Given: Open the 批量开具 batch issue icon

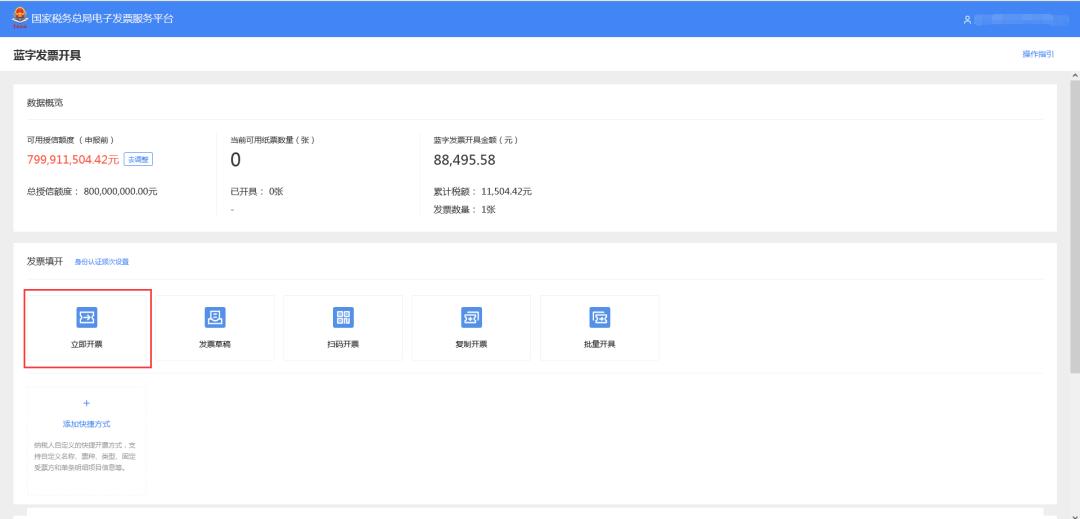Looking at the screenshot, I should [x=599, y=318].
